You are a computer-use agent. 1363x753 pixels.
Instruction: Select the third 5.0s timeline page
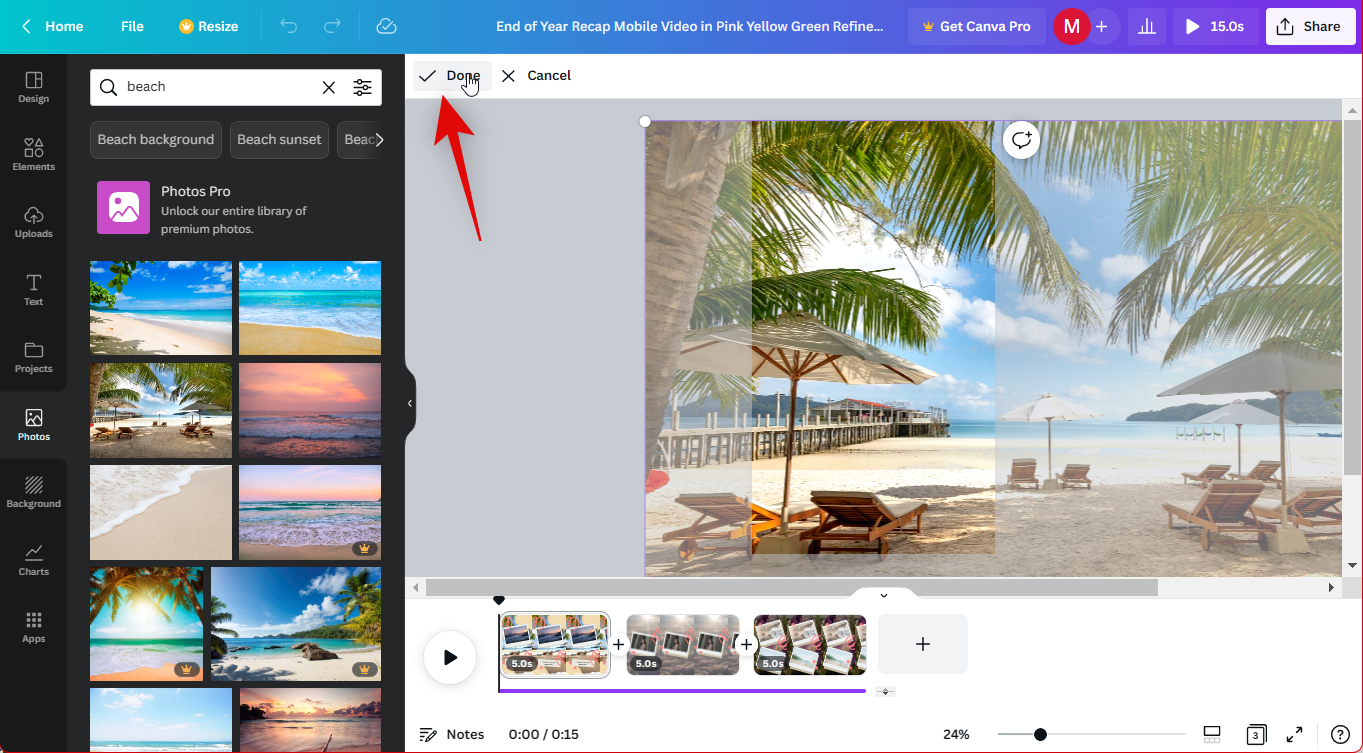810,645
